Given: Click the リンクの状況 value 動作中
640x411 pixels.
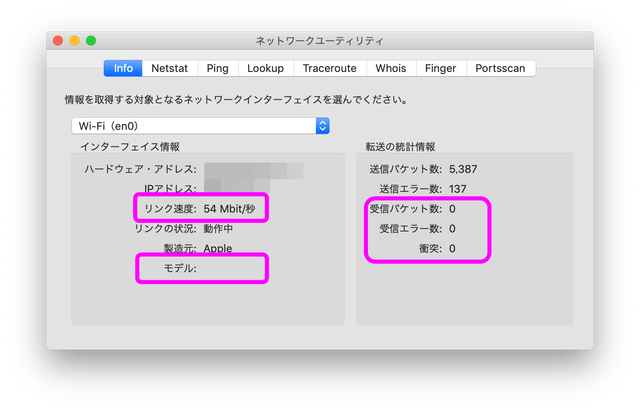Looking at the screenshot, I should (218, 229).
